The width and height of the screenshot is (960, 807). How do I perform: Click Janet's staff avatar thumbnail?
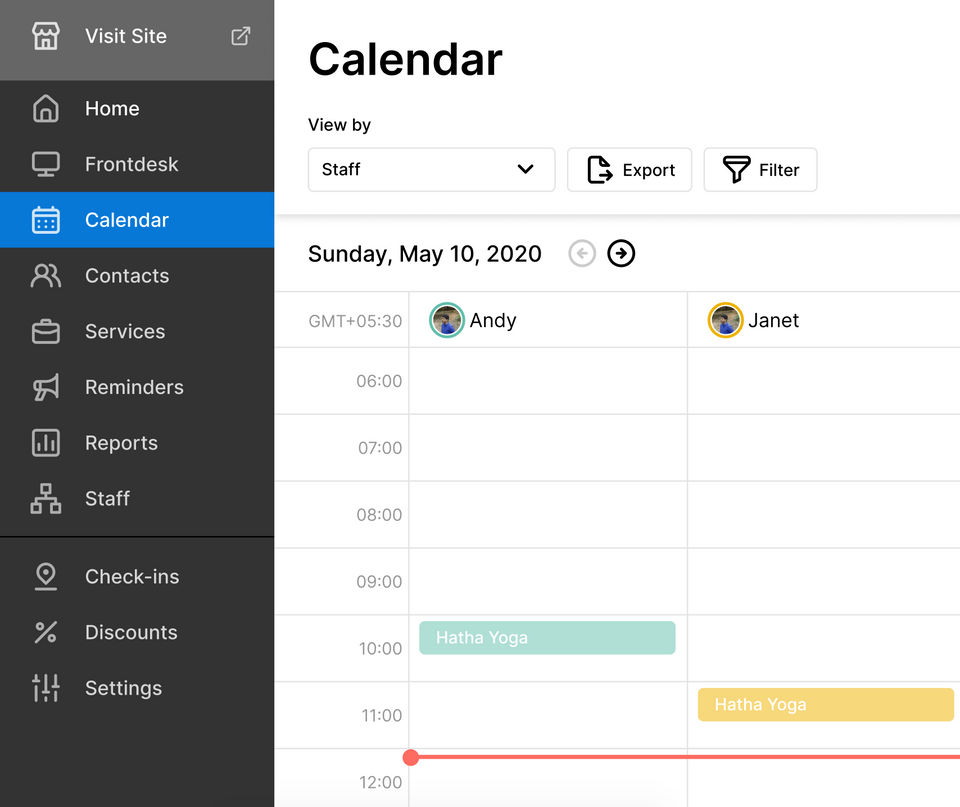[725, 321]
